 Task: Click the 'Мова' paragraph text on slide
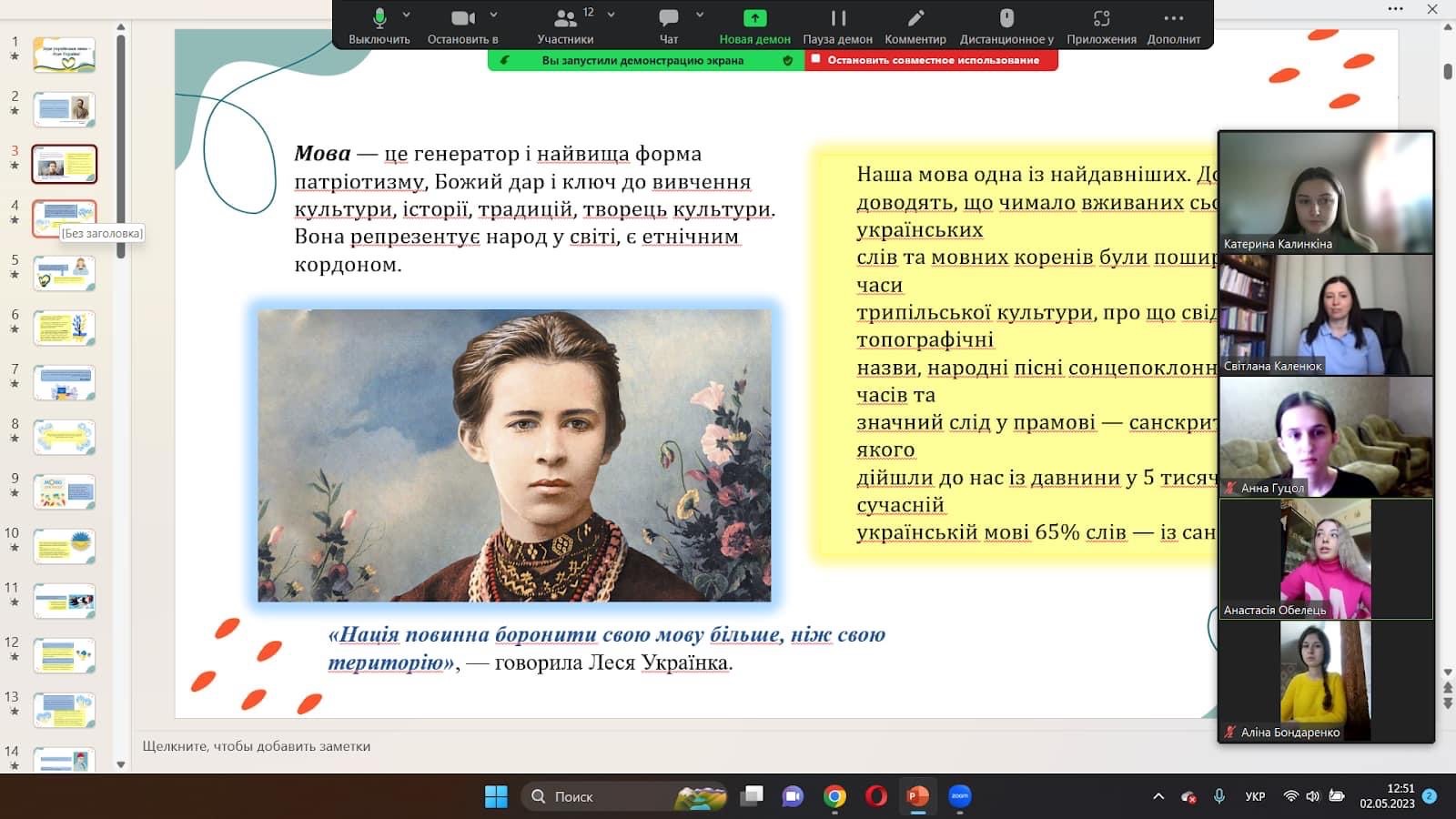coord(535,208)
